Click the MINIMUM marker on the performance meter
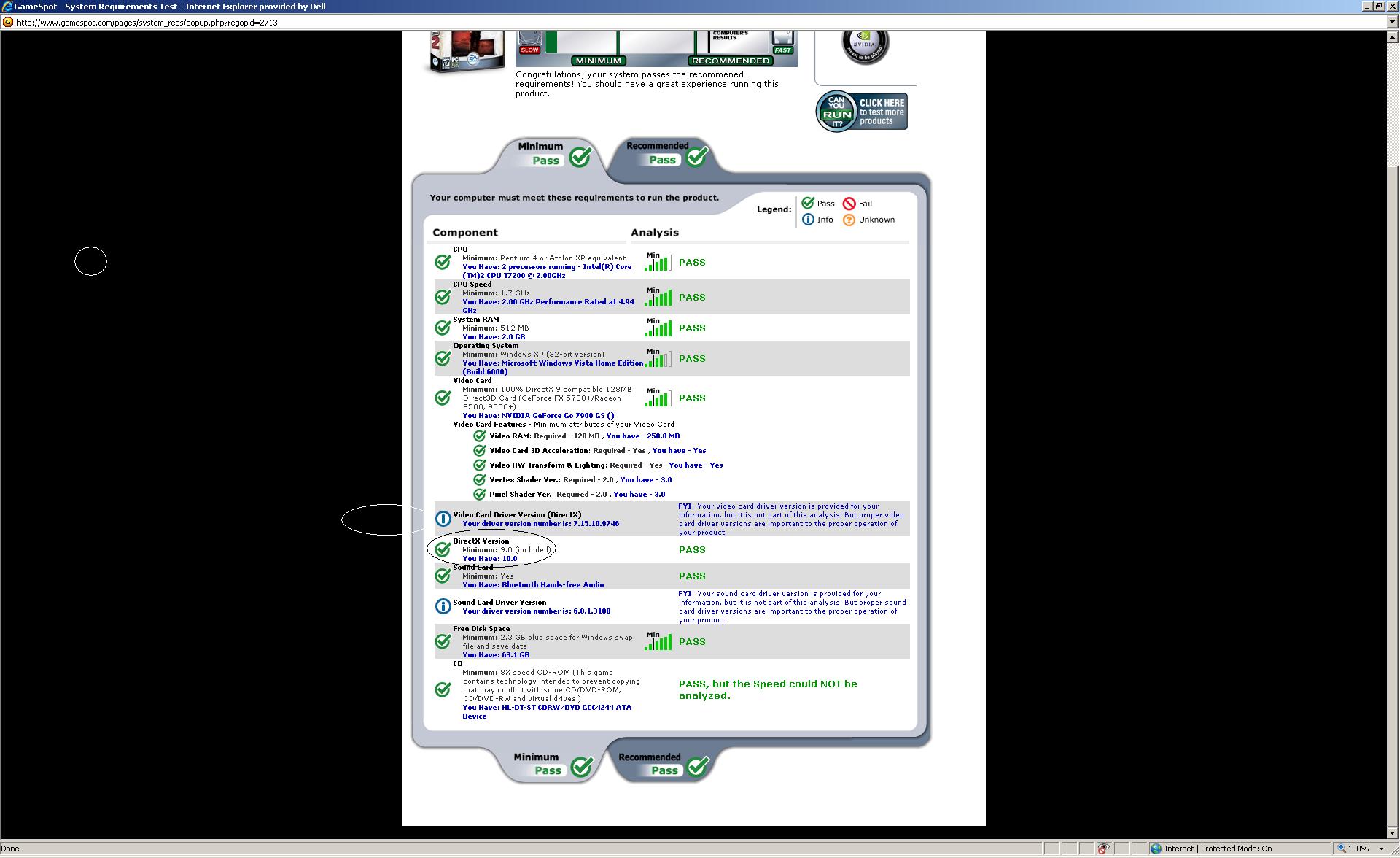 click(598, 61)
